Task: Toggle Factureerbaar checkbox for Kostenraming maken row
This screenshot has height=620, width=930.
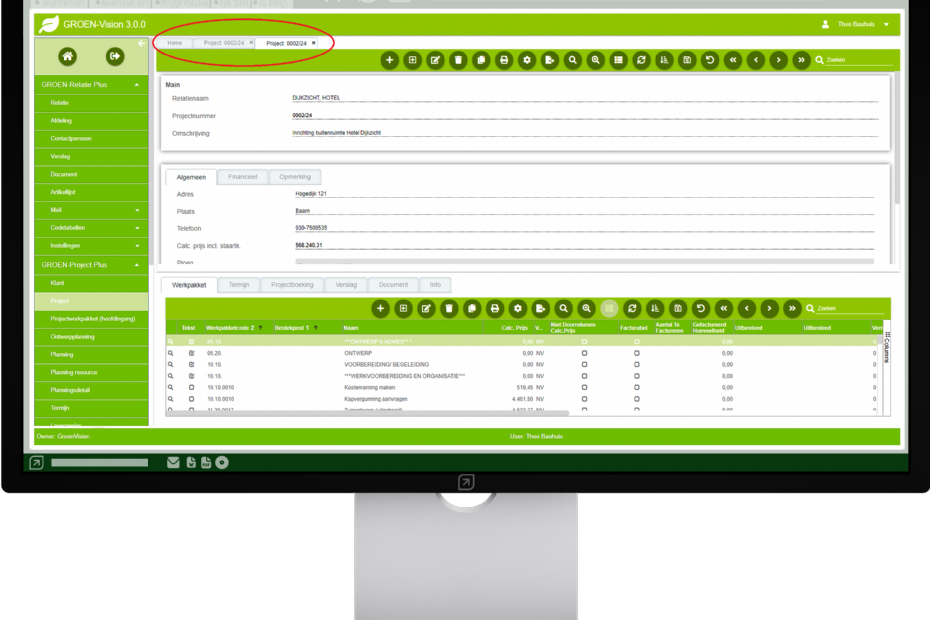Action: (637, 387)
